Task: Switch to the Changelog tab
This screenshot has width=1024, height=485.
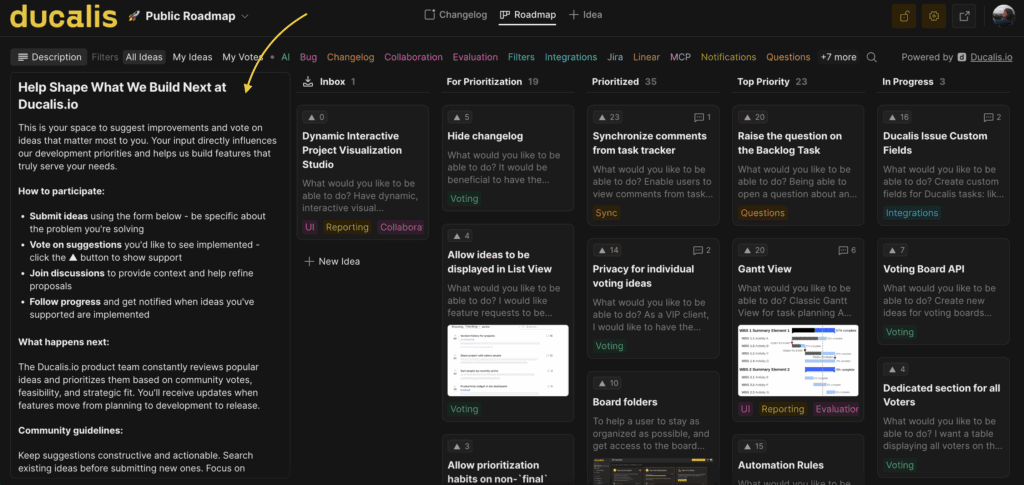Action: coord(455,15)
